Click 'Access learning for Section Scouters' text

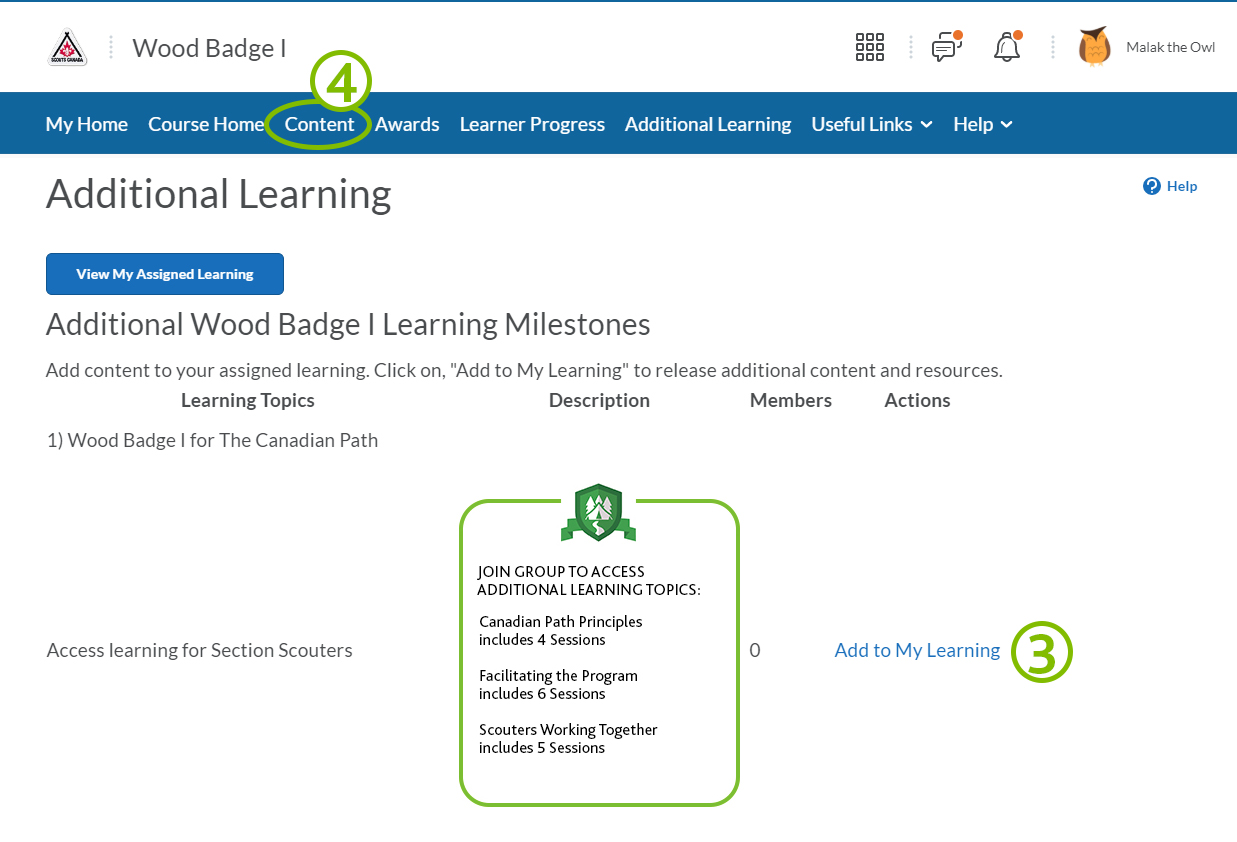(200, 650)
